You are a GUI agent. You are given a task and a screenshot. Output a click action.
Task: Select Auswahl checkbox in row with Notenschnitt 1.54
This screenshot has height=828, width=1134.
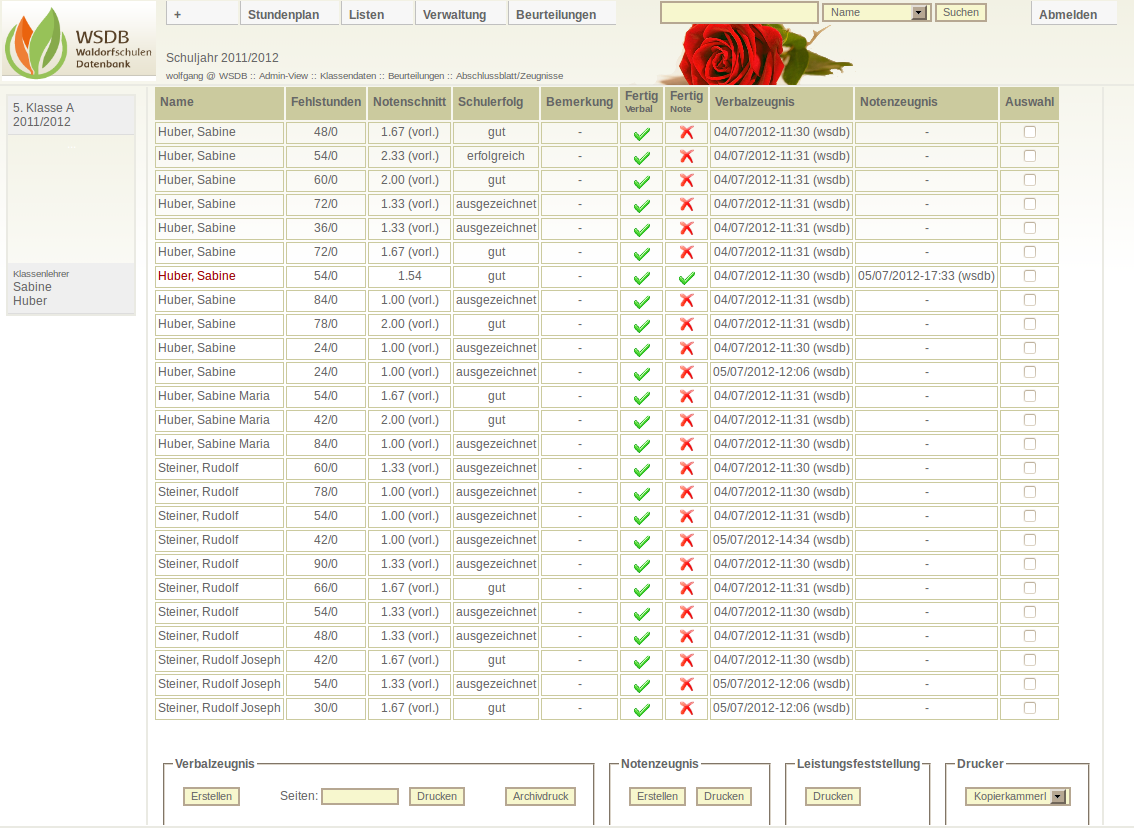tap(1029, 276)
